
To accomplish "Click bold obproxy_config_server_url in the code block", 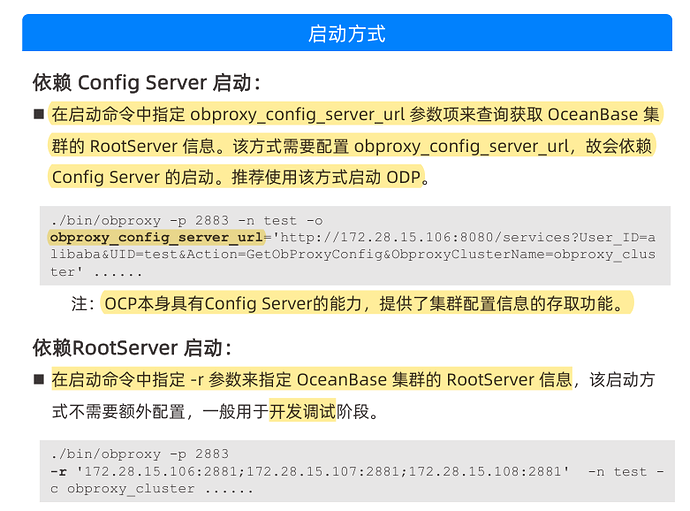I will tap(154, 237).
